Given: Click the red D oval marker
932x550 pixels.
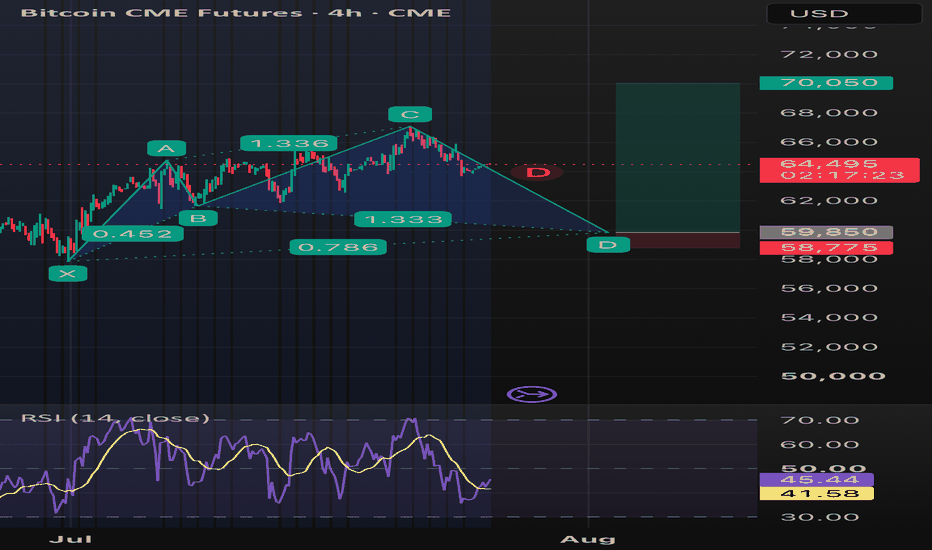Looking at the screenshot, I should (537, 172).
